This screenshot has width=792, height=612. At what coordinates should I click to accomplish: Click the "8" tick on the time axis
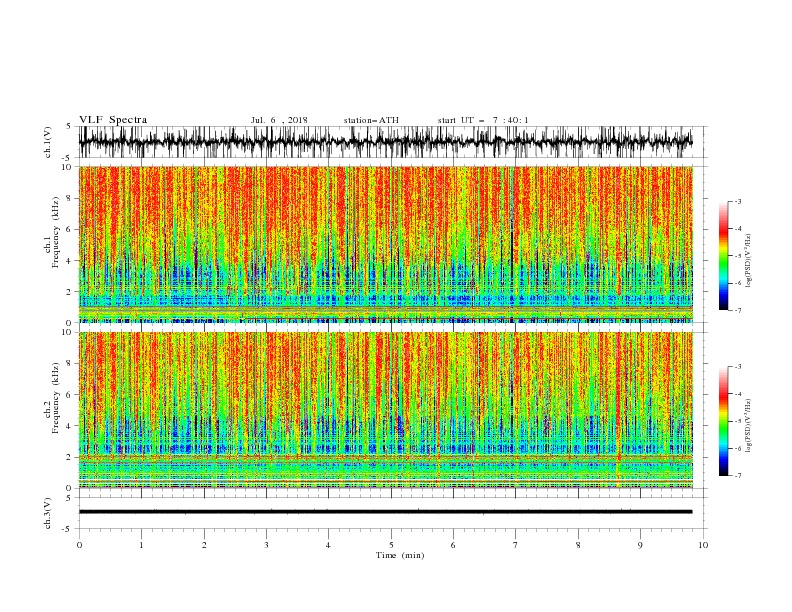[578, 545]
